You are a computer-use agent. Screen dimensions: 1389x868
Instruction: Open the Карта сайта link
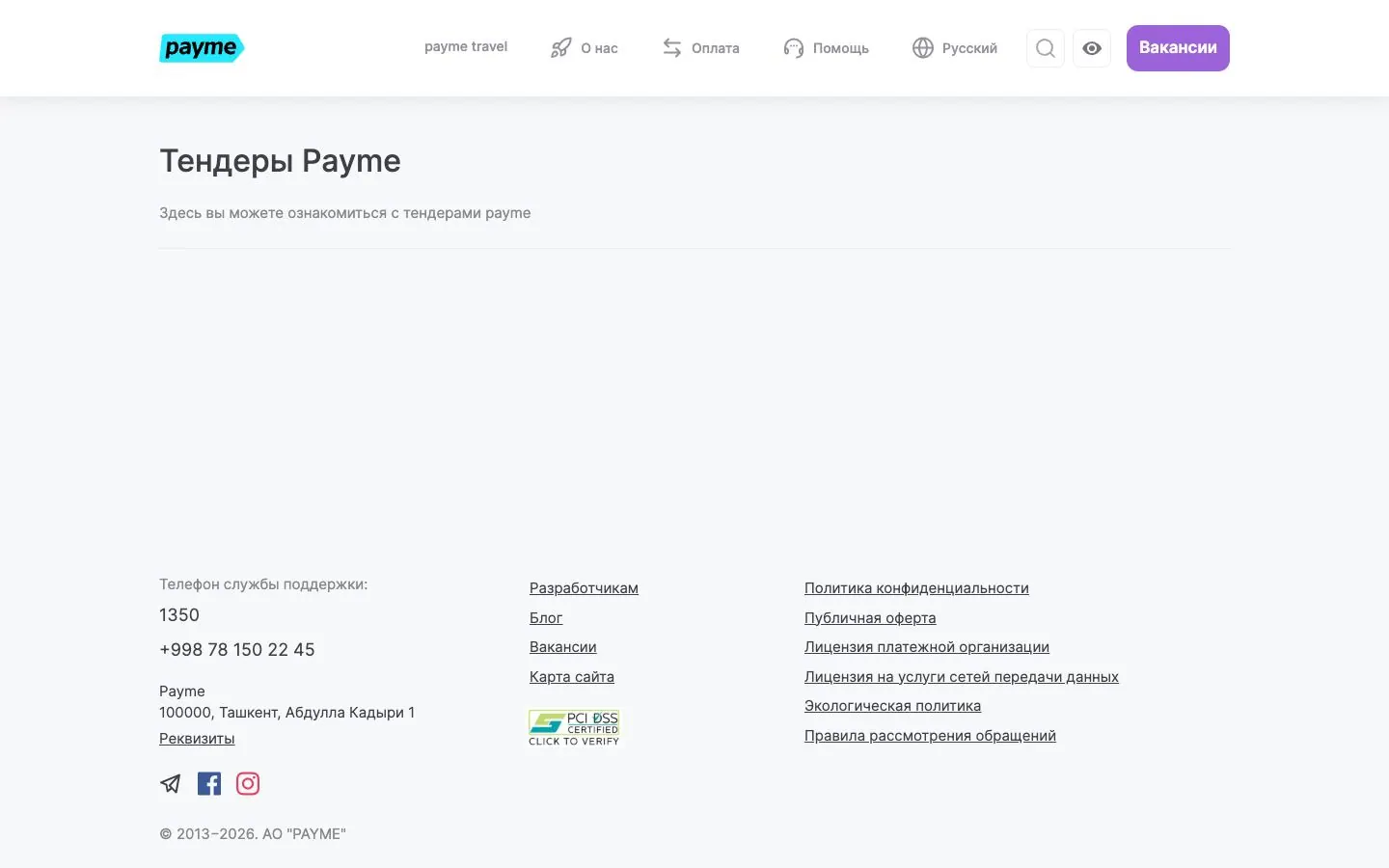tap(572, 677)
